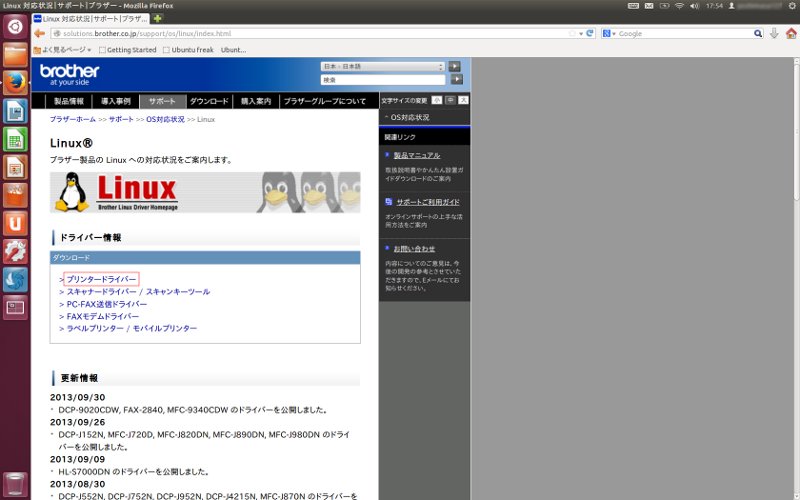This screenshot has height=500, width=800.
Task: Open Ubuntu Freak bookmark
Action: pyautogui.click(x=188, y=49)
